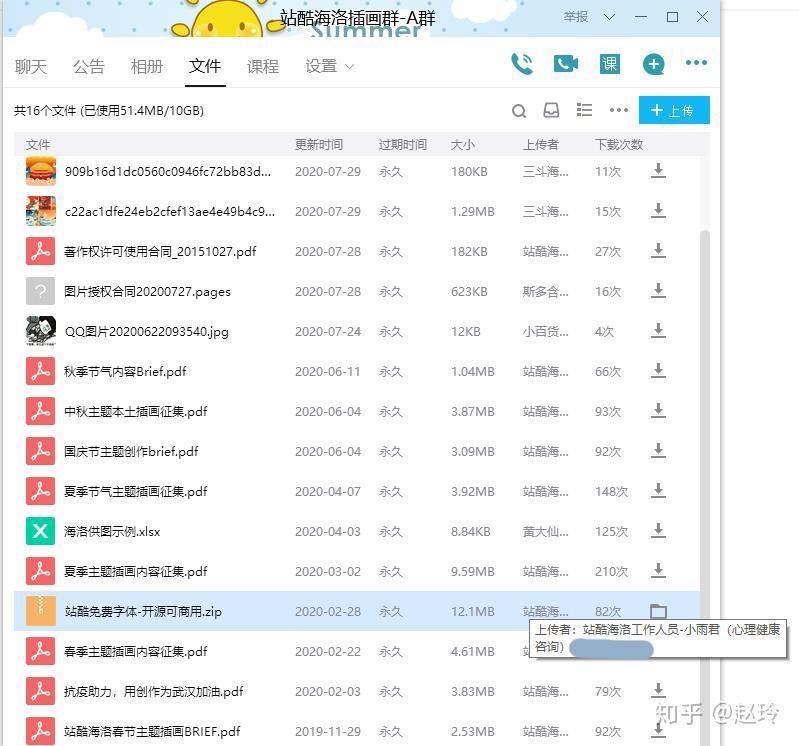Image resolution: width=799 pixels, height=746 pixels.
Task: Click unknown-type icon of 图片授权合同 pages file
Action: [41, 291]
